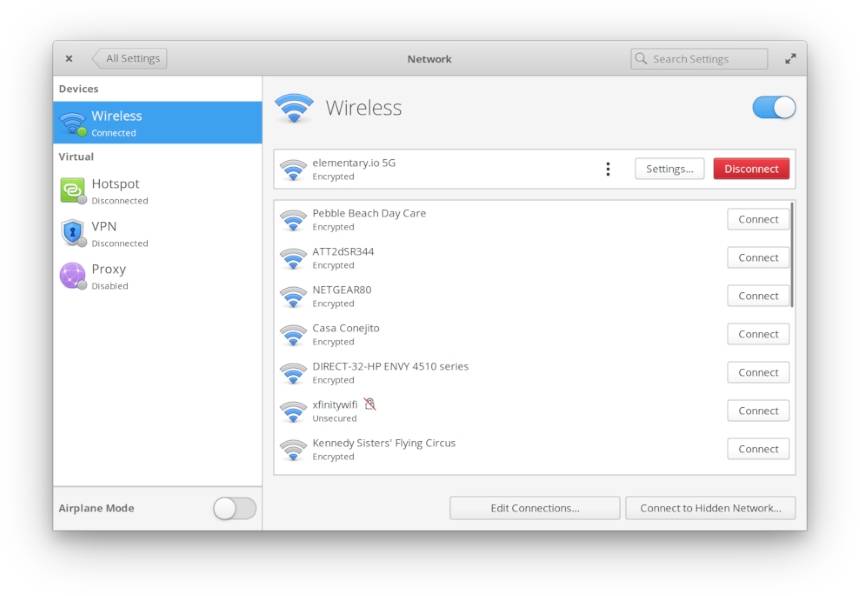Click the Wireless device icon in sidebar
The image size is (860, 596).
point(72,123)
